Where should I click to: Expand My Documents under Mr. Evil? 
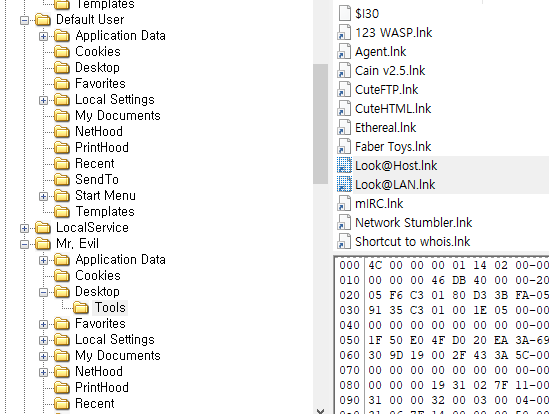click(43, 357)
